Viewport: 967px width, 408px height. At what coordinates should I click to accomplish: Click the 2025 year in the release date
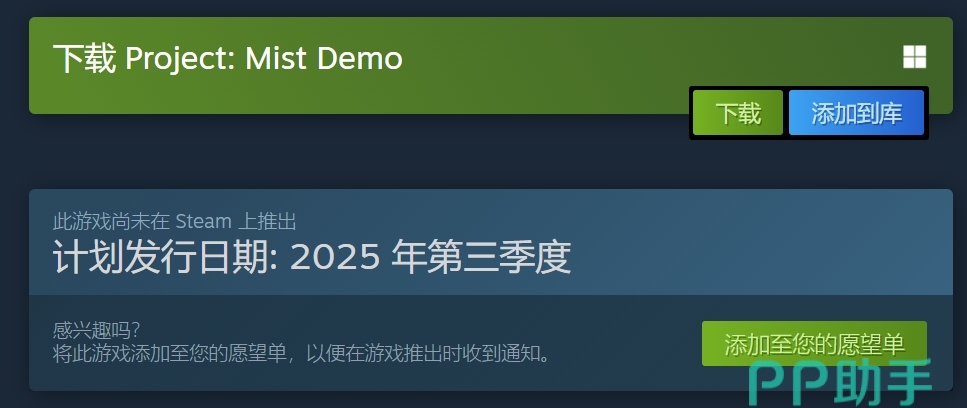click(335, 258)
